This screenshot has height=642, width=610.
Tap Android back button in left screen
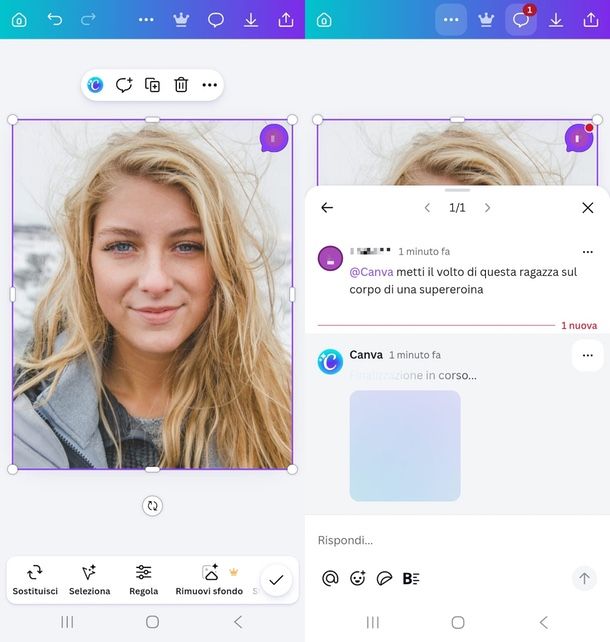pyautogui.click(x=238, y=622)
